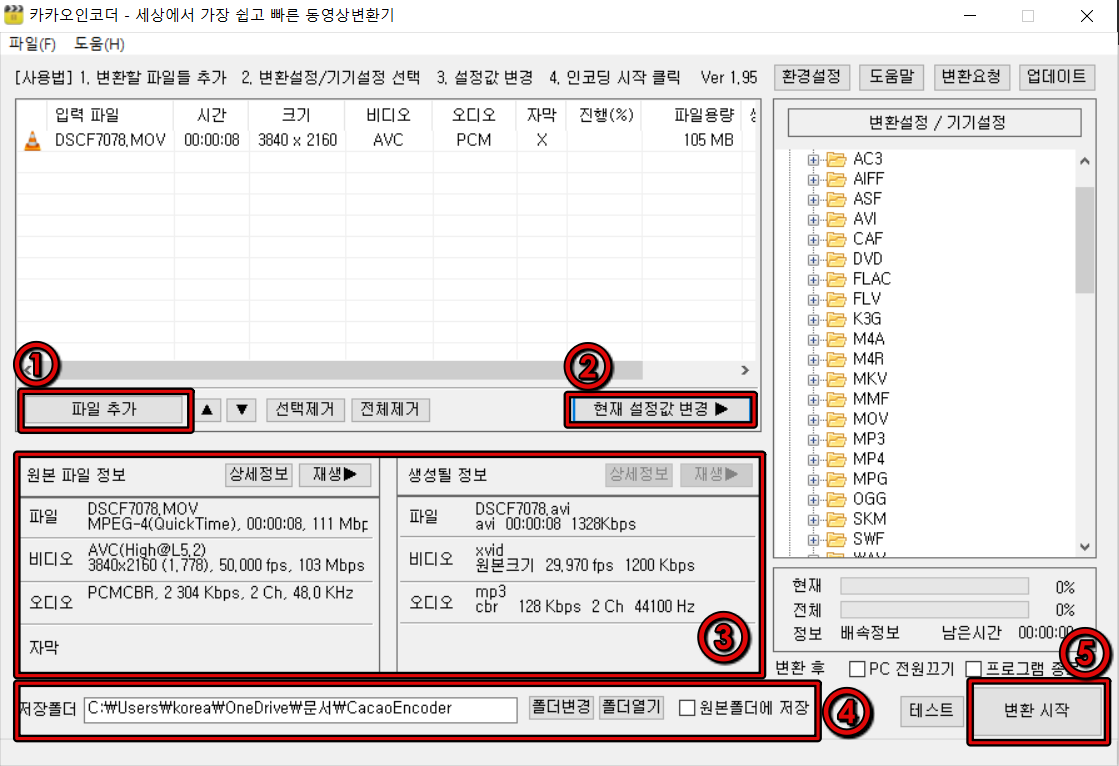Expand the SWF preset folder
Image resolution: width=1119 pixels, height=766 pixels.
813,539
